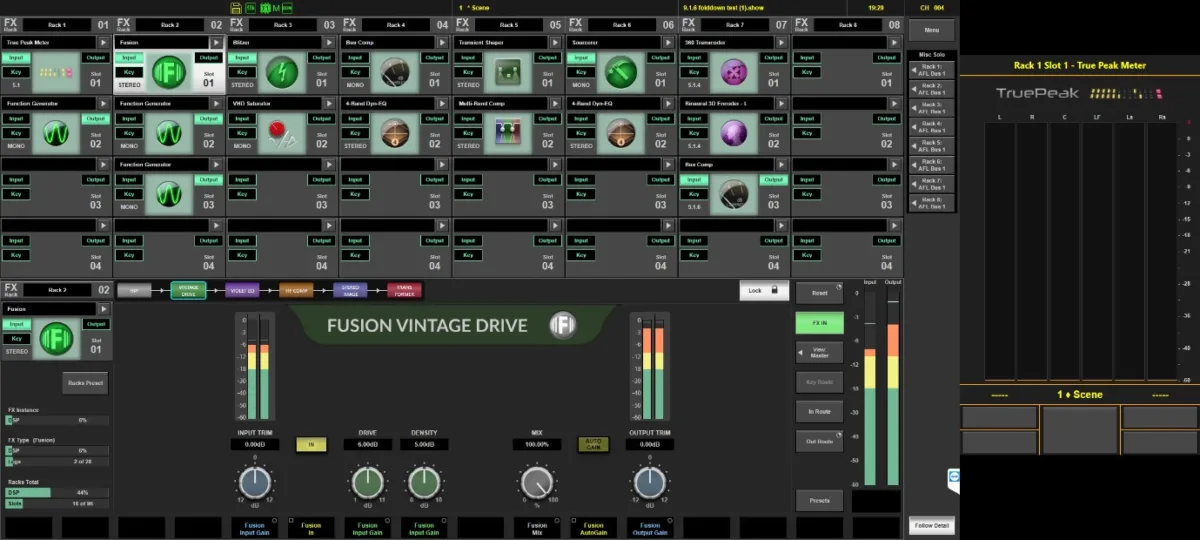Image resolution: width=1200 pixels, height=540 pixels.
Task: Click the Out Route button
Action: pyautogui.click(x=819, y=441)
